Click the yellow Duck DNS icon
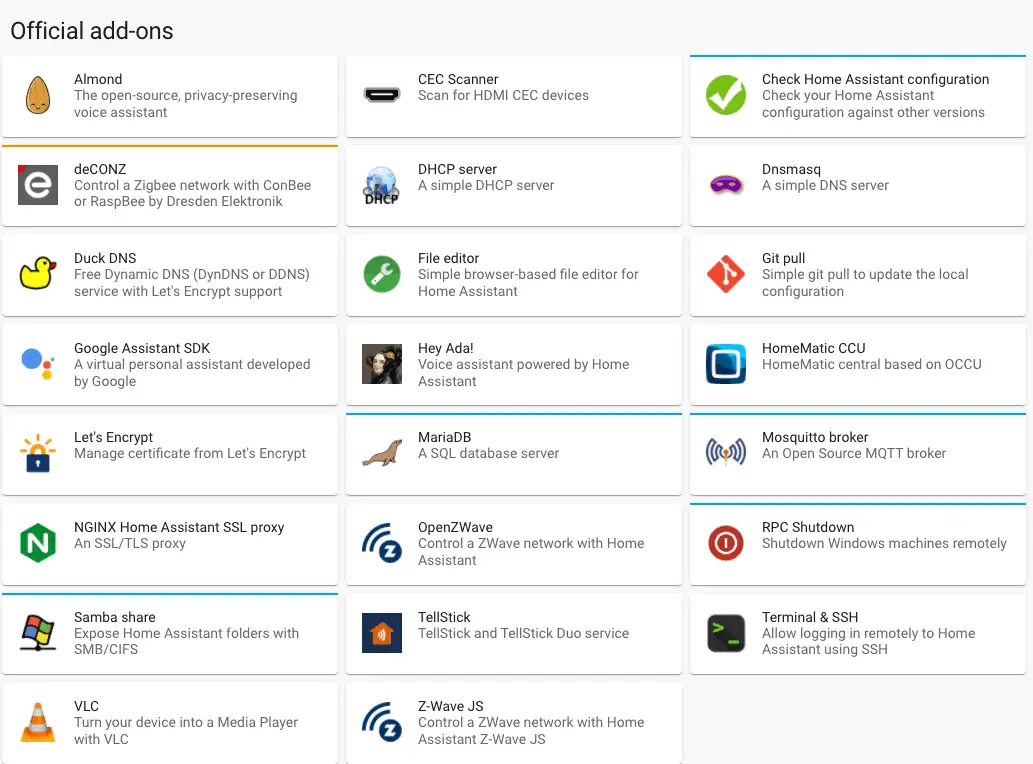 tap(38, 274)
